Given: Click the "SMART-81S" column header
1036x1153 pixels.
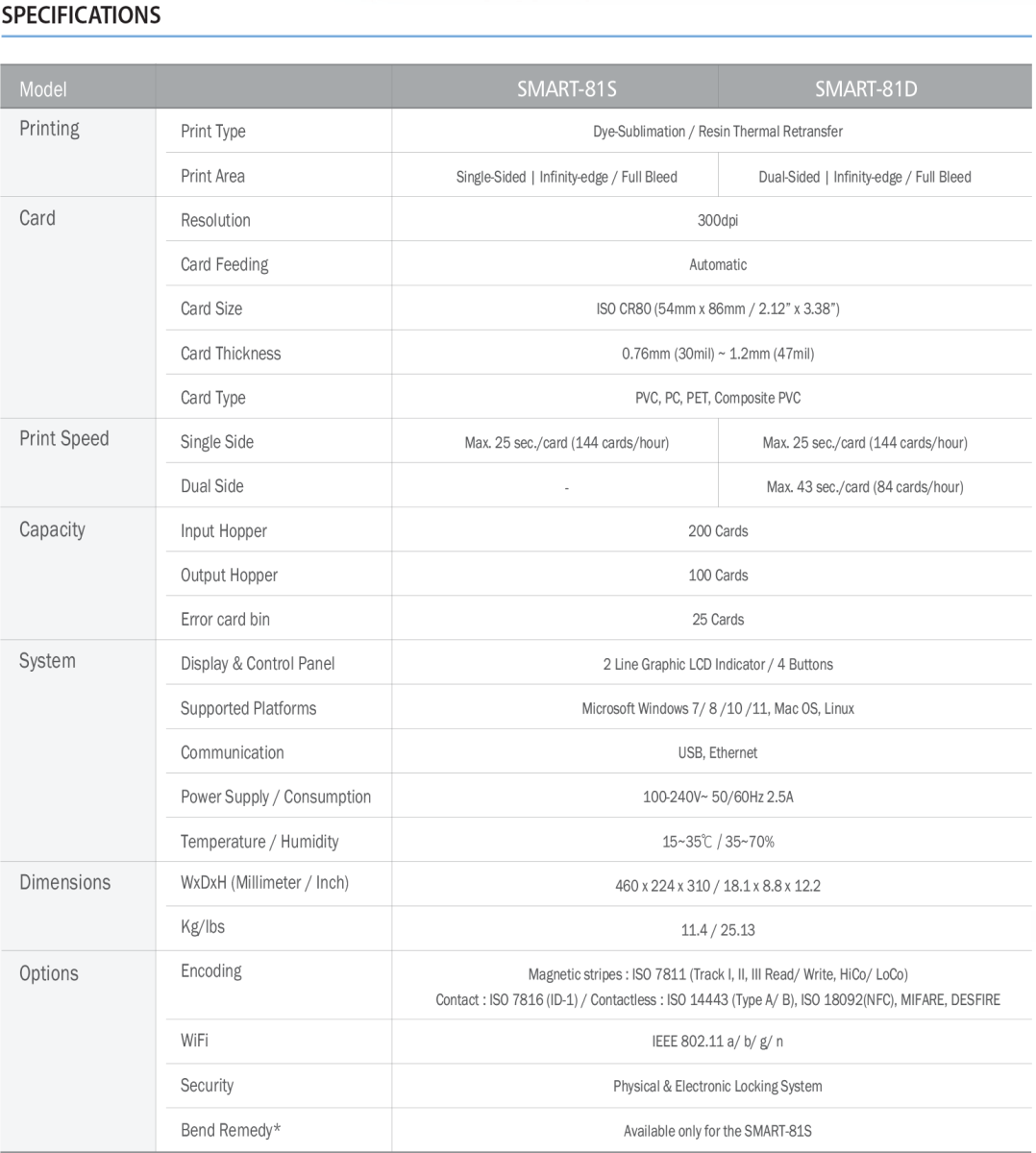Looking at the screenshot, I should coord(567,89).
